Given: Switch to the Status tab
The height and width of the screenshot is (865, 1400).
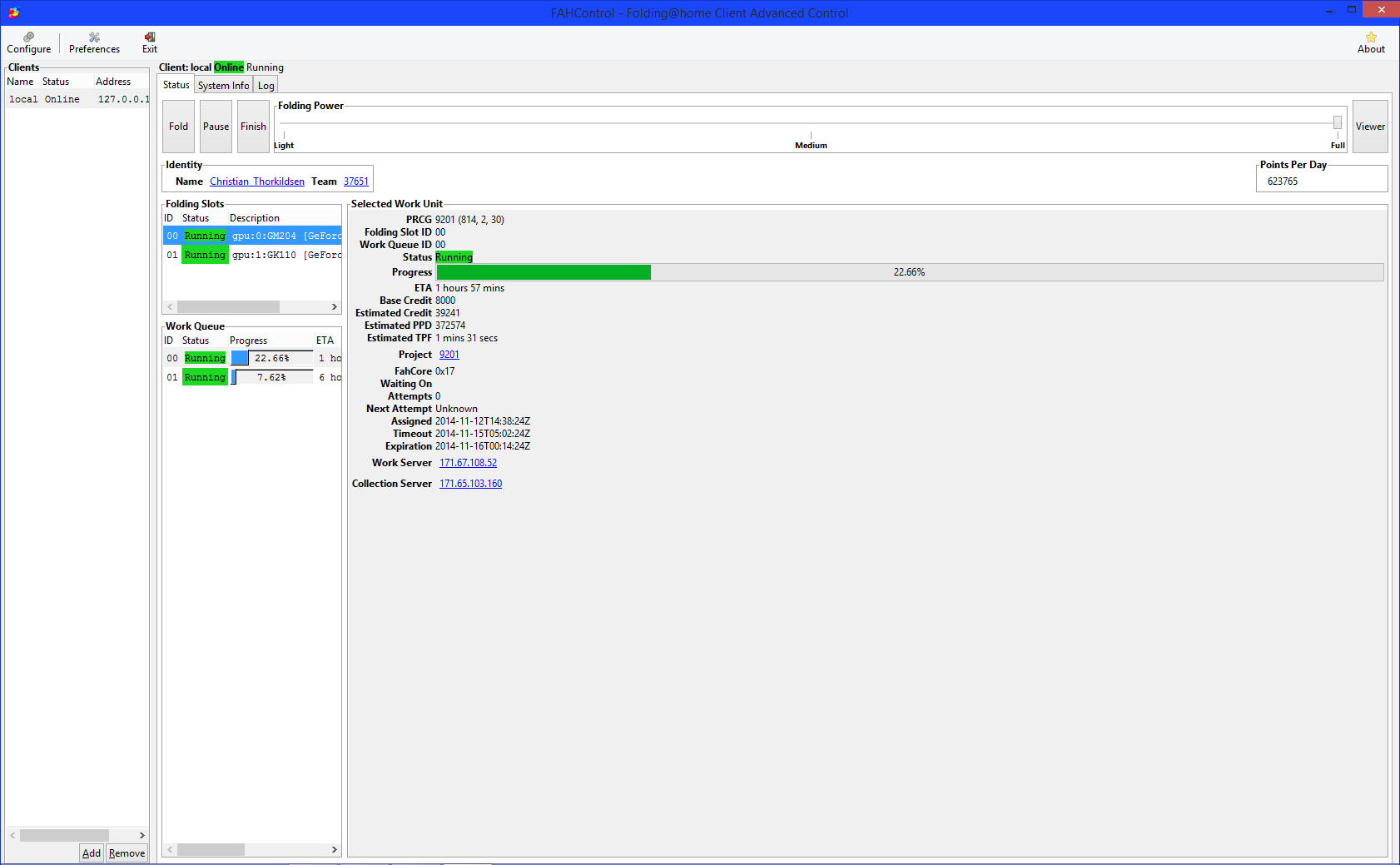Looking at the screenshot, I should point(176,85).
